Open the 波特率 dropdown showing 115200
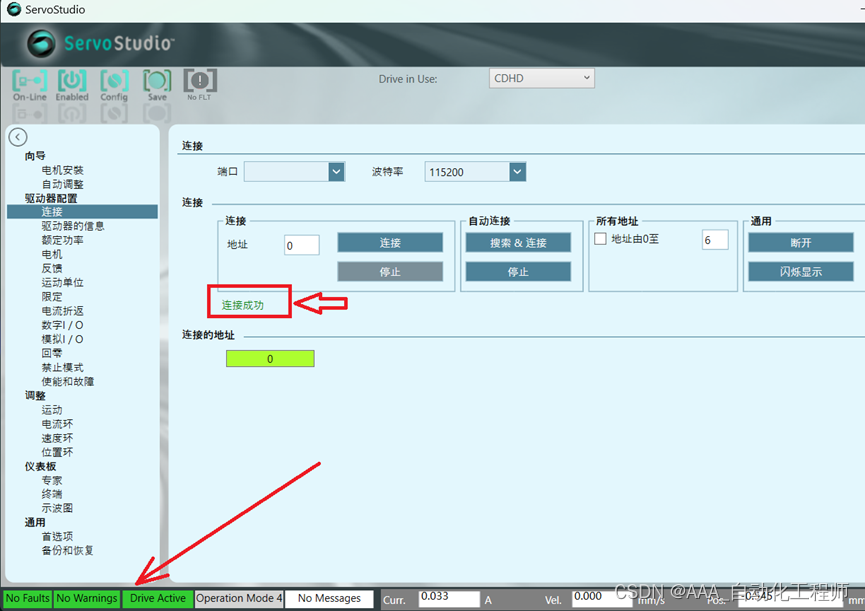 [475, 171]
